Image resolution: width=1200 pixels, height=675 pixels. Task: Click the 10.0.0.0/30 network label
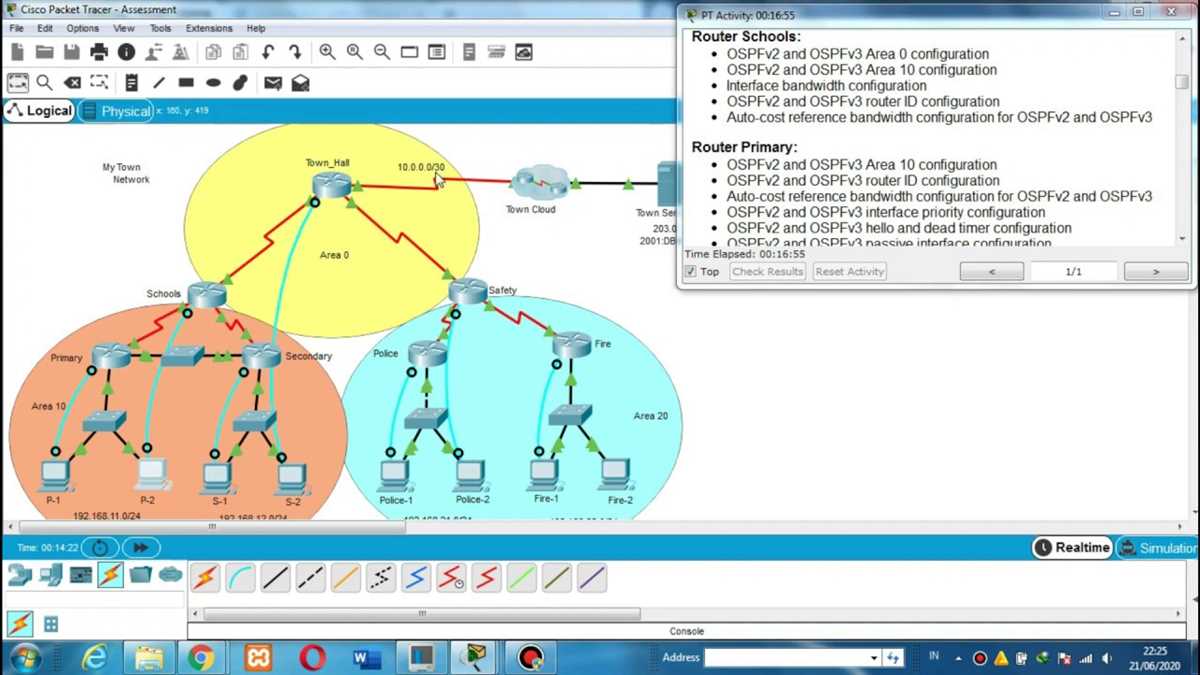click(420, 167)
